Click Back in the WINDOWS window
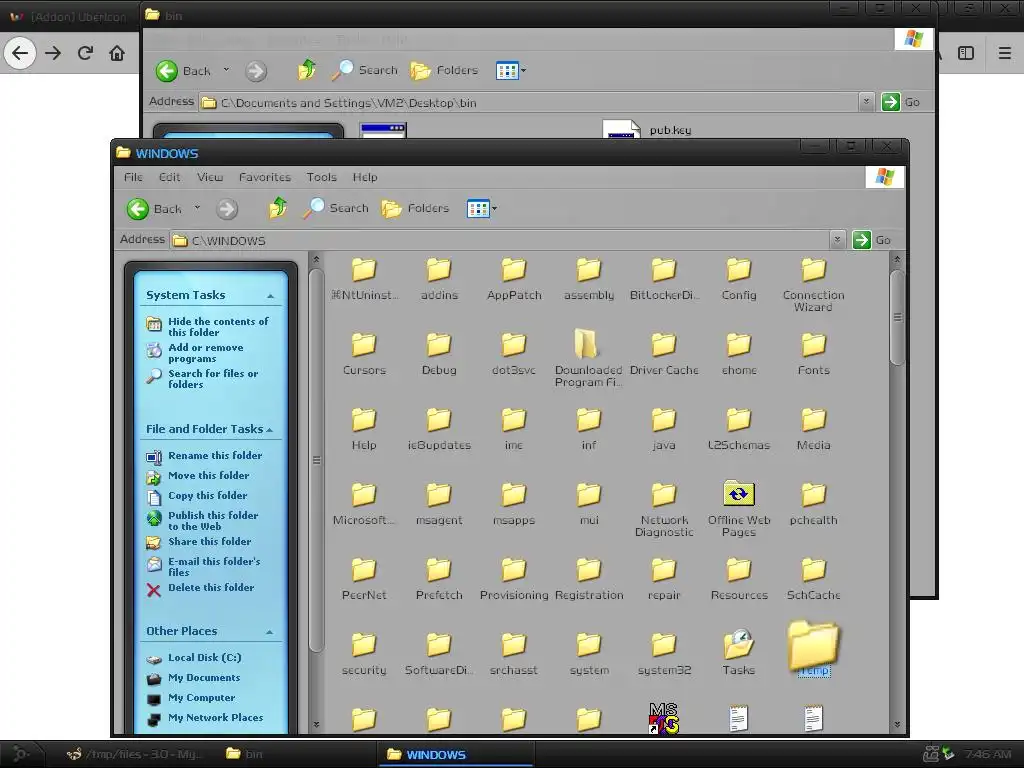The height and width of the screenshot is (768, 1024). pyautogui.click(x=154, y=209)
